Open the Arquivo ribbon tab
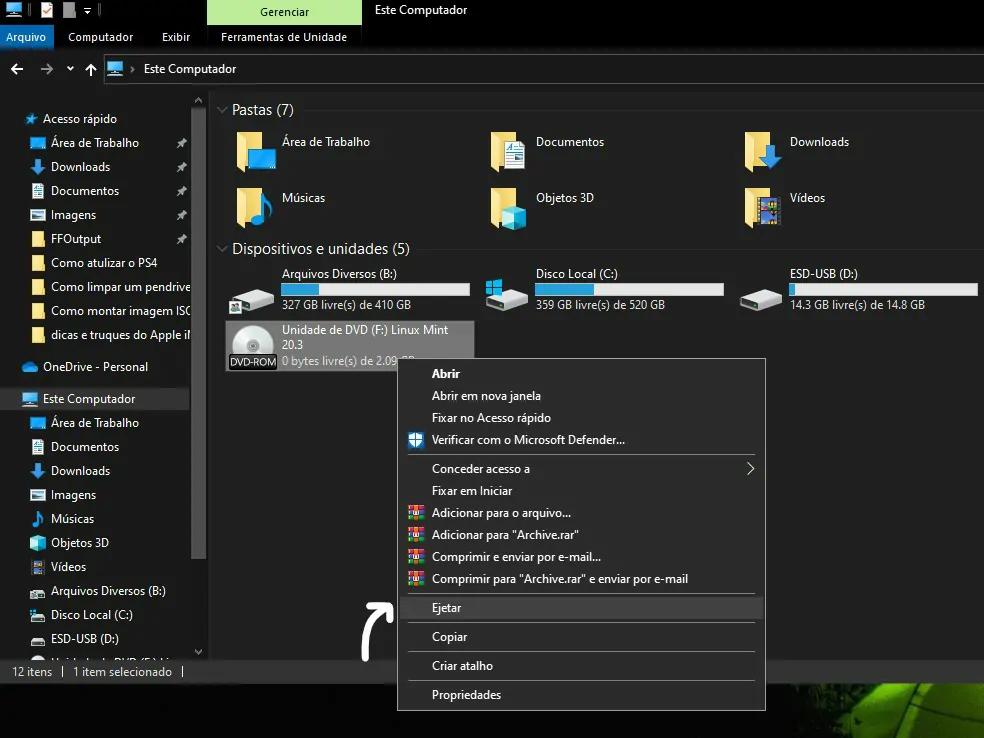984x738 pixels. [x=26, y=37]
